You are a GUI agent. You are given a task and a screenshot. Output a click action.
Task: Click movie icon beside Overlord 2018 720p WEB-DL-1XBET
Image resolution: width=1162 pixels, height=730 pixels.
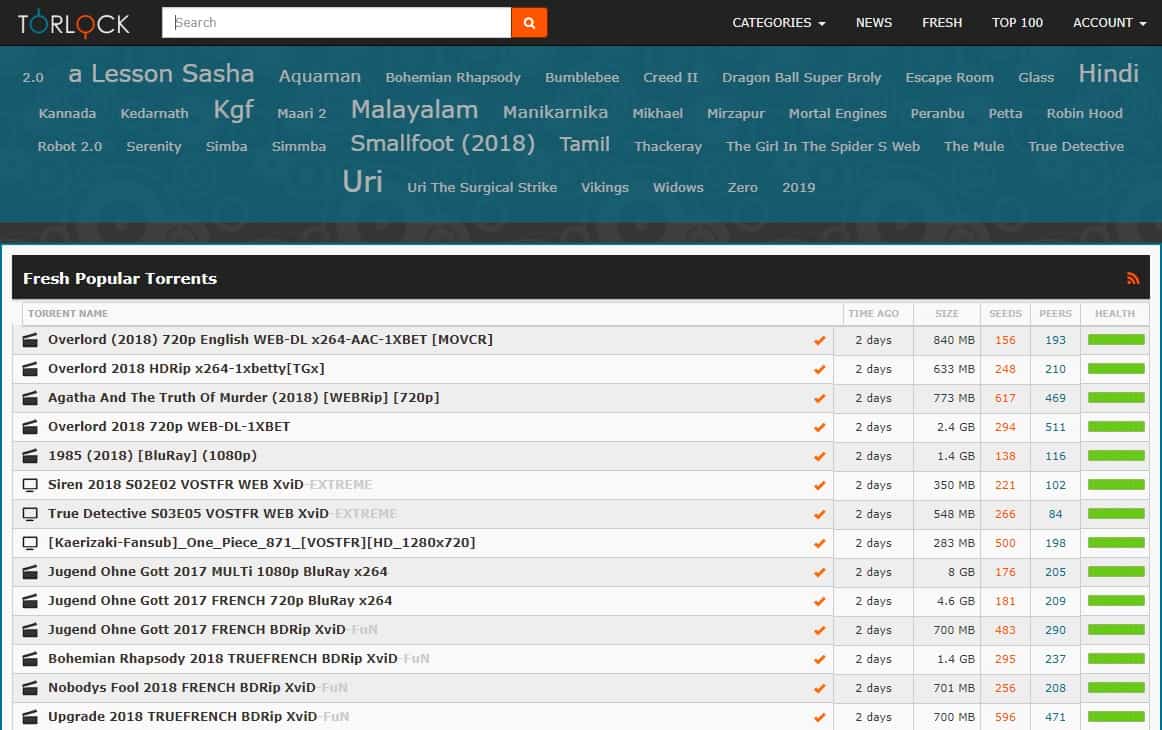tap(30, 427)
